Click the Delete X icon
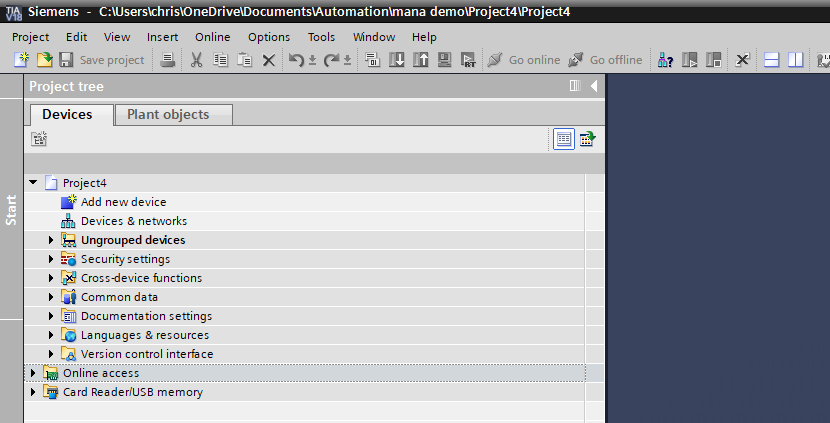This screenshot has height=423, width=830. click(x=269, y=60)
